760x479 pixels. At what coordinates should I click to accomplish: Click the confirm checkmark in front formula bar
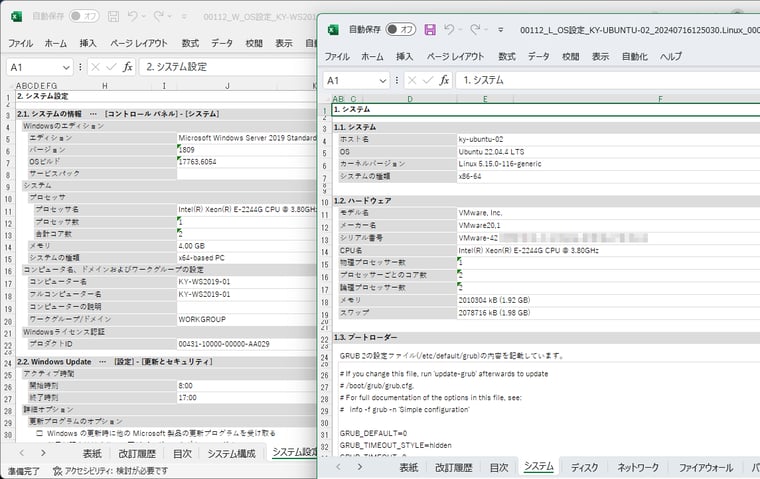[428, 80]
